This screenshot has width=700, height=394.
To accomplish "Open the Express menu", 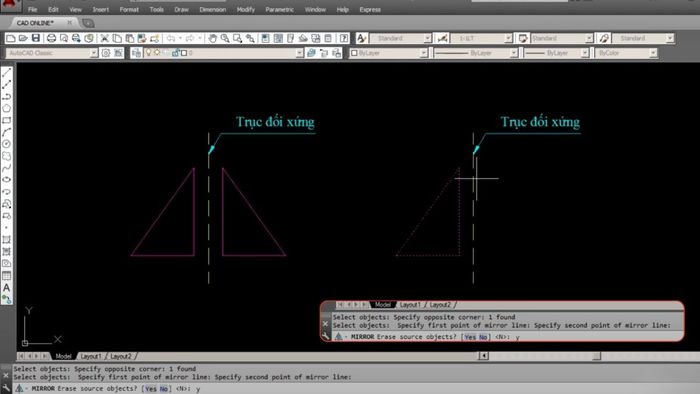I will 370,9.
